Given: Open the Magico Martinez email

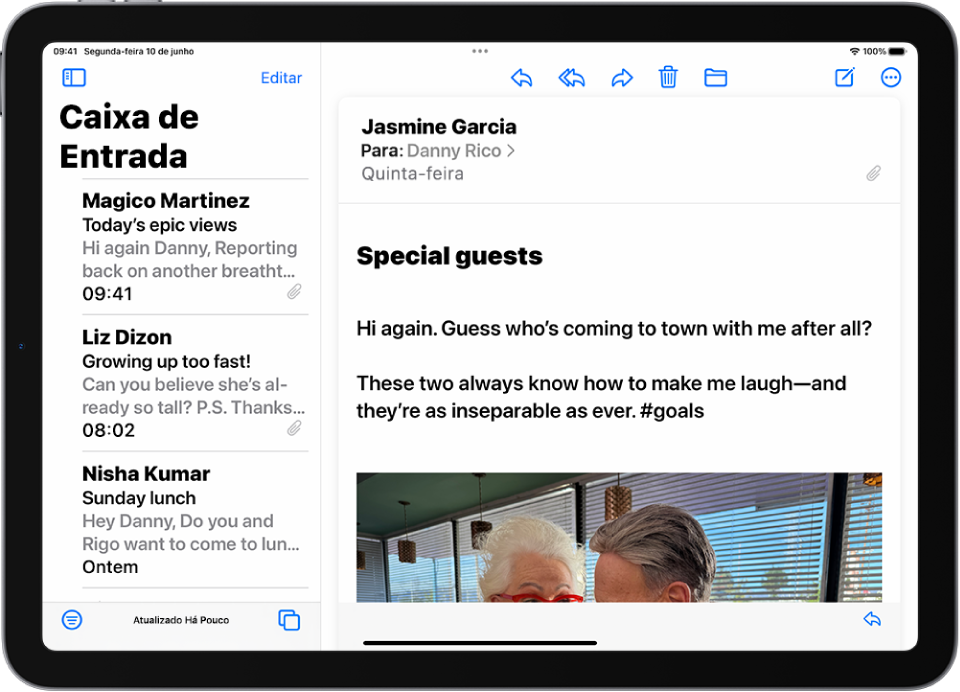Looking at the screenshot, I should click(x=195, y=247).
